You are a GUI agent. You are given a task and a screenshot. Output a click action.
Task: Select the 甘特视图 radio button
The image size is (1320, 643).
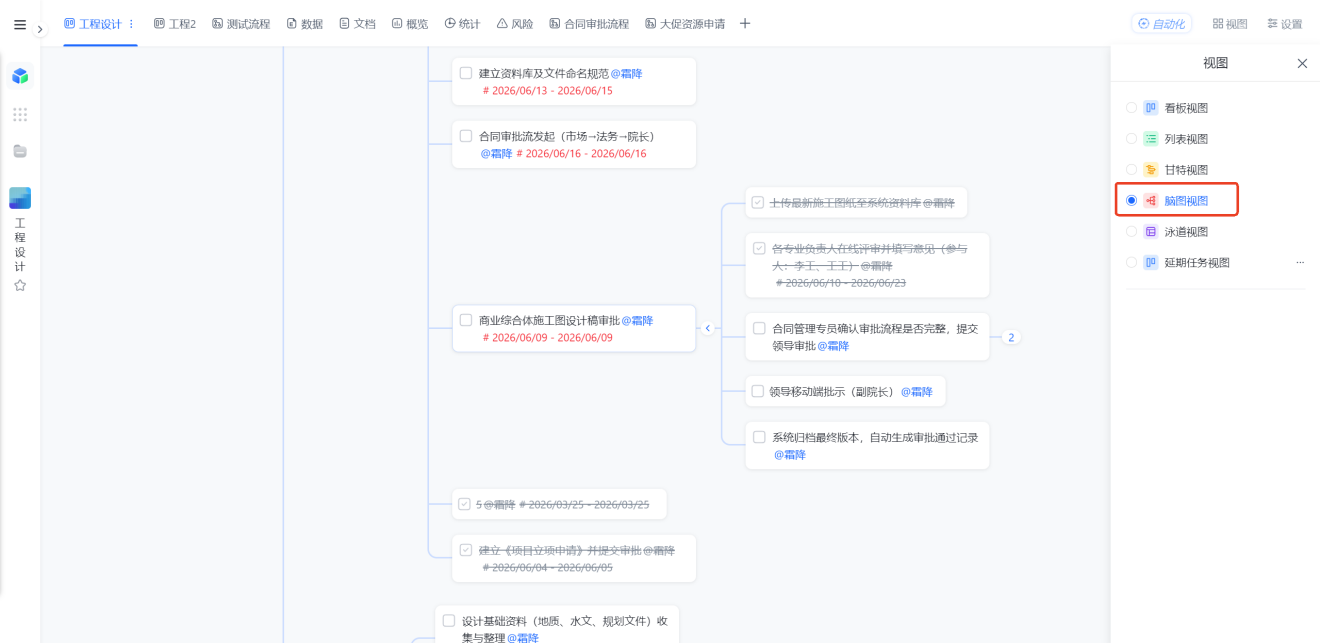[1132, 170]
